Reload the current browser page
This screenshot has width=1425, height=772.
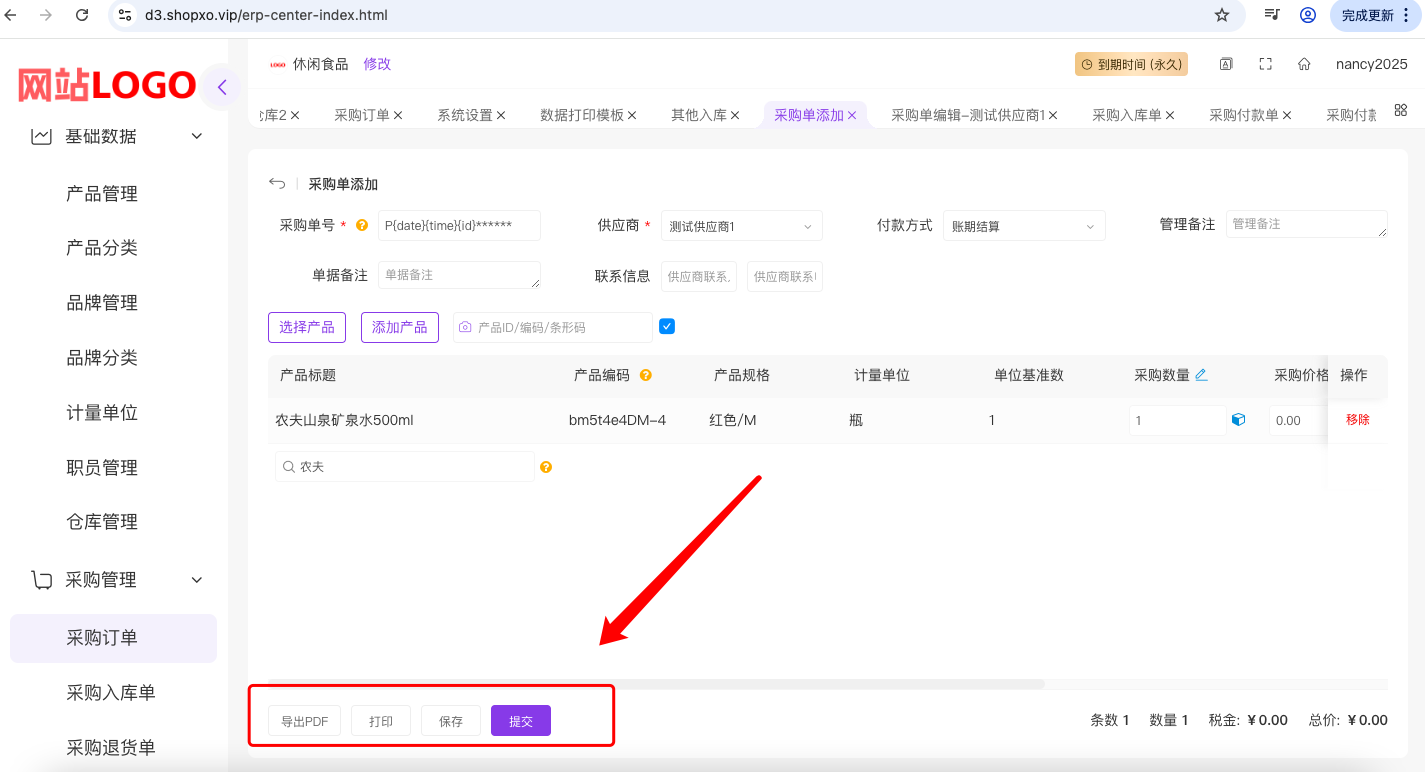pyautogui.click(x=82, y=15)
